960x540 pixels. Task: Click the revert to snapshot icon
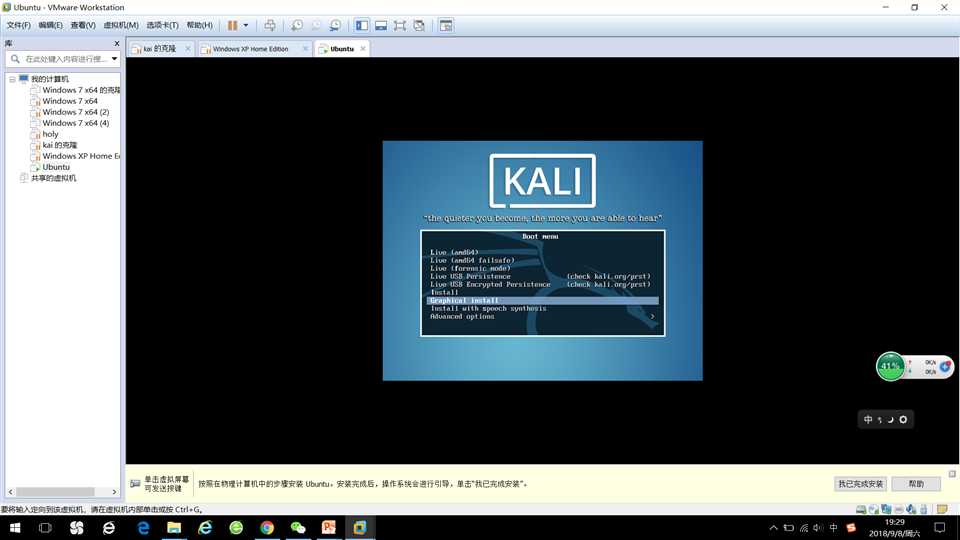316,25
